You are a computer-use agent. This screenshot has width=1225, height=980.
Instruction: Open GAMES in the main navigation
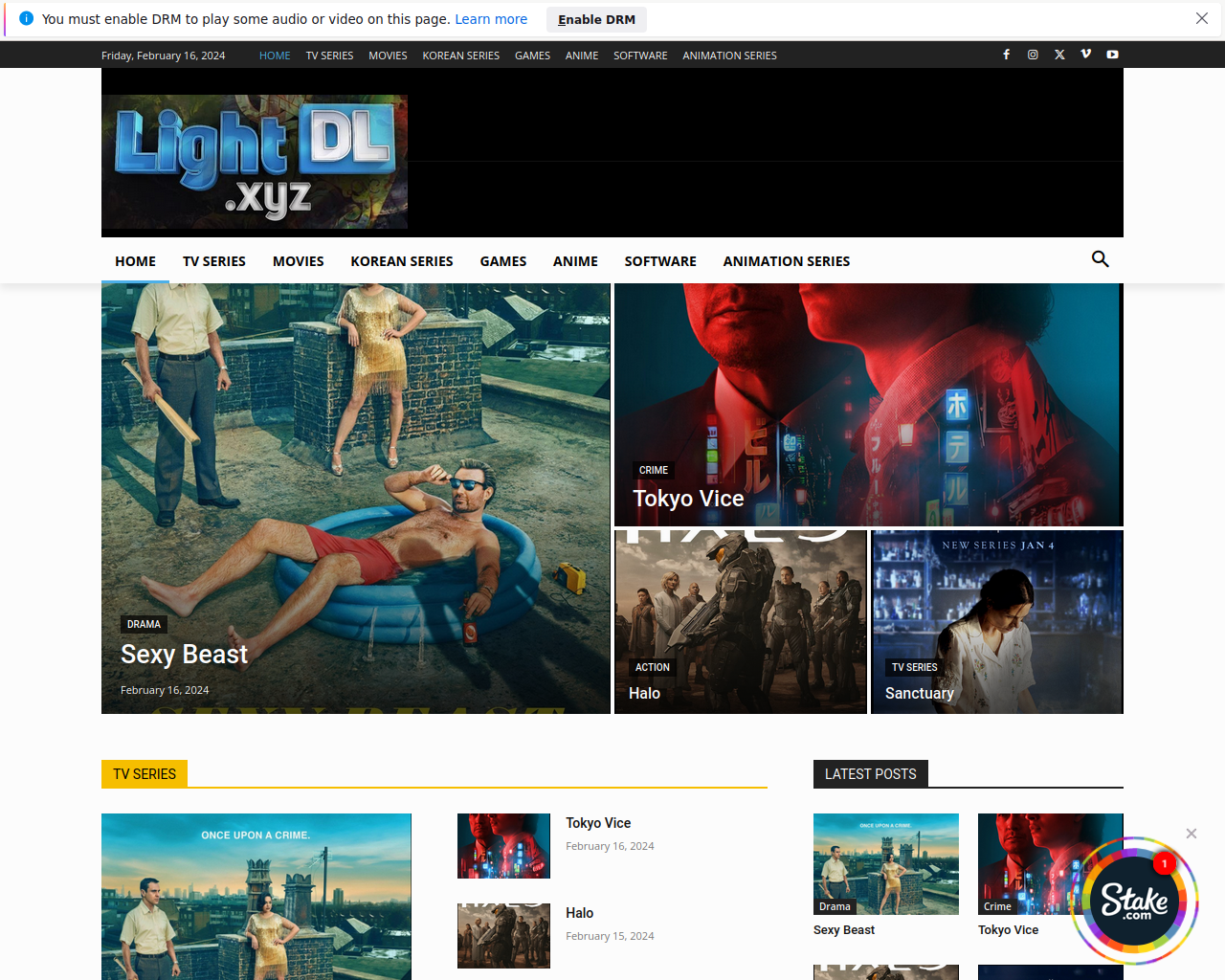[503, 261]
